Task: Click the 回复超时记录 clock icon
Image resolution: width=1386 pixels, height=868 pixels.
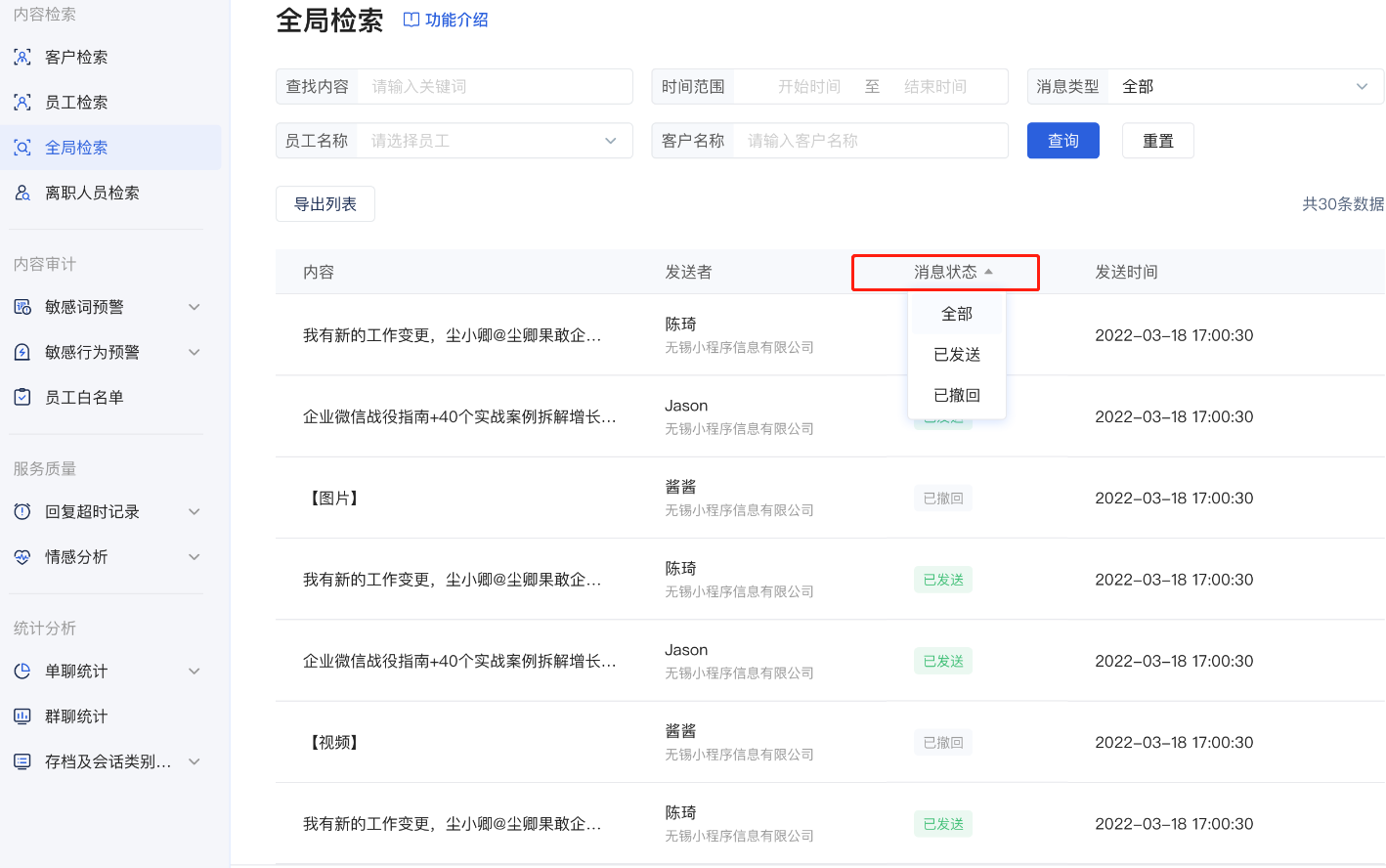Action: 22,511
